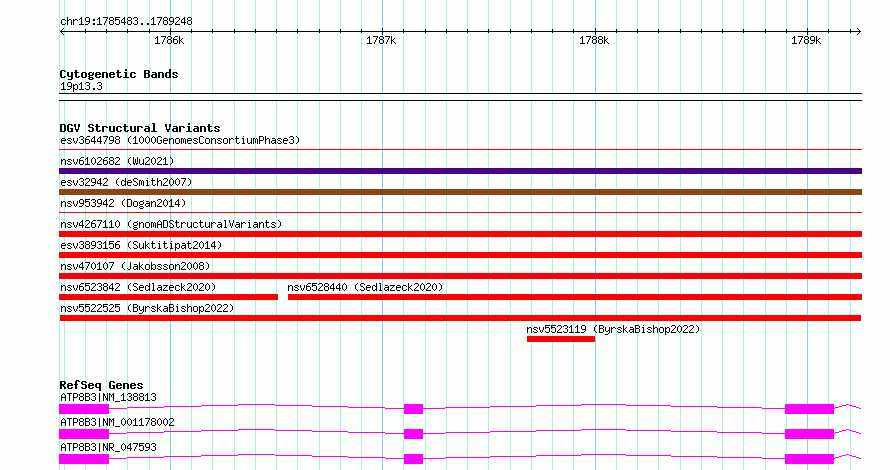Click the short red nsv6523842 variant bar
Viewport: 890px width, 470px height.
pos(169,297)
